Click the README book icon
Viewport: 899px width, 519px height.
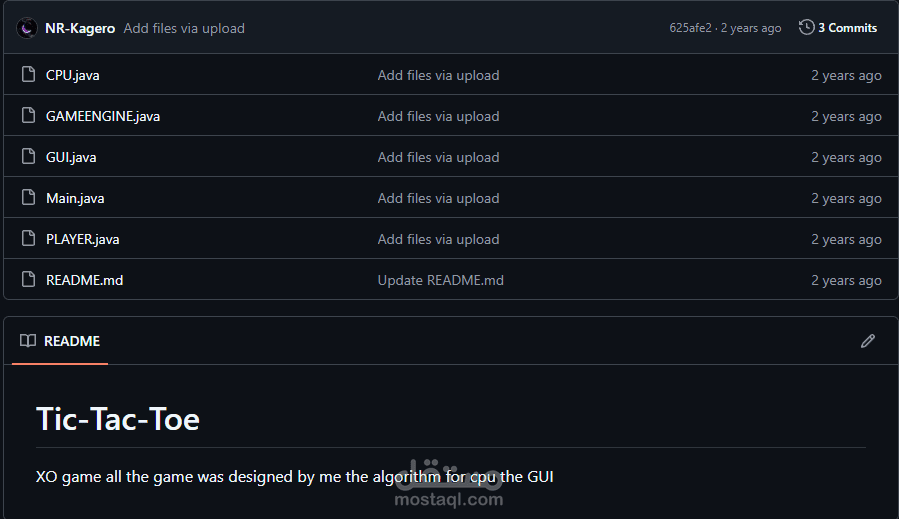coord(28,341)
